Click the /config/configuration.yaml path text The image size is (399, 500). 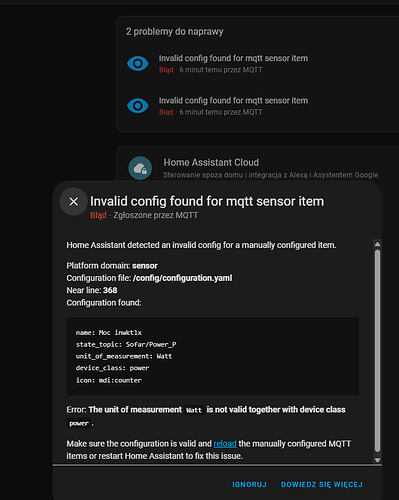pos(182,278)
